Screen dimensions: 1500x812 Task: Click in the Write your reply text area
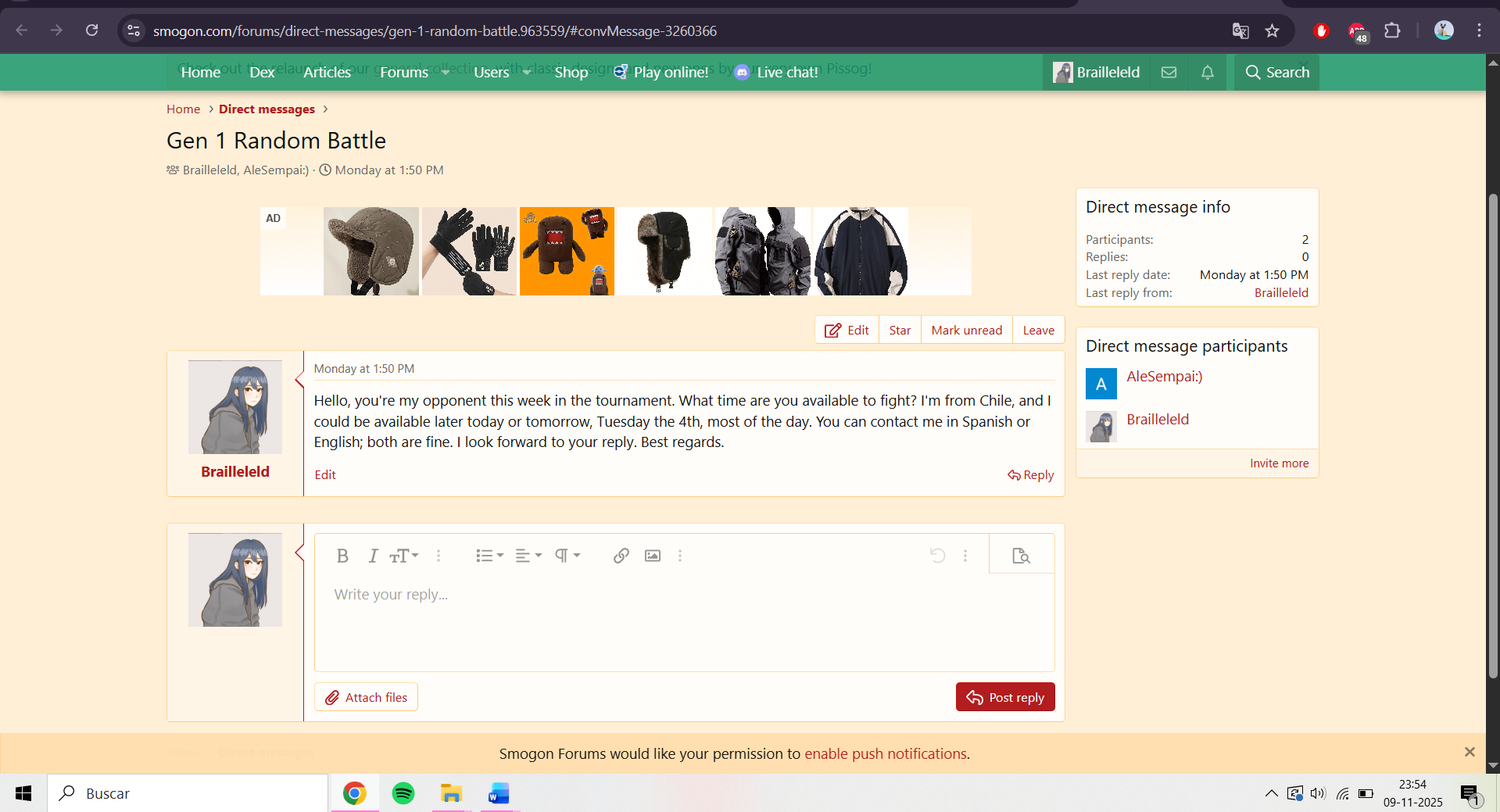(684, 622)
